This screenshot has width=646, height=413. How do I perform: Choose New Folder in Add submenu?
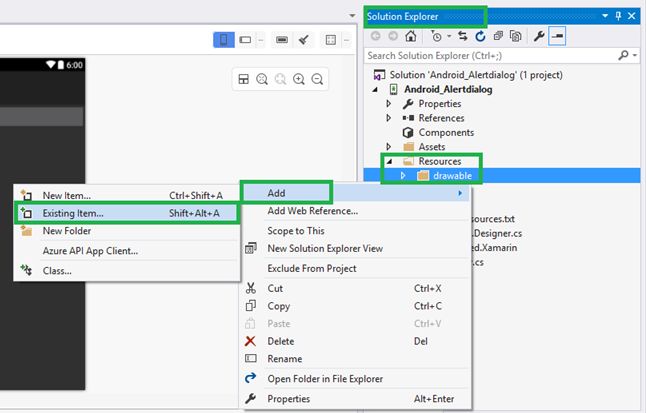pyautogui.click(x=127, y=231)
